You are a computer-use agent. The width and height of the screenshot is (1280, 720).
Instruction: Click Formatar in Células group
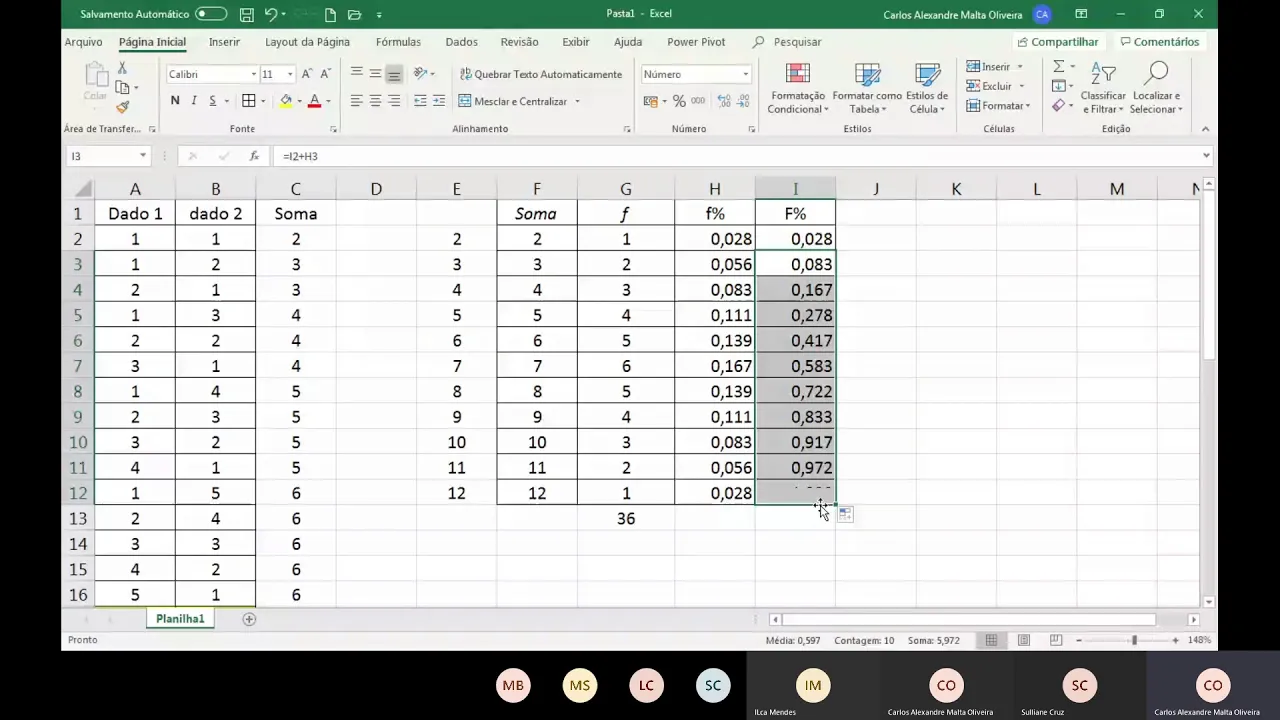point(998,106)
